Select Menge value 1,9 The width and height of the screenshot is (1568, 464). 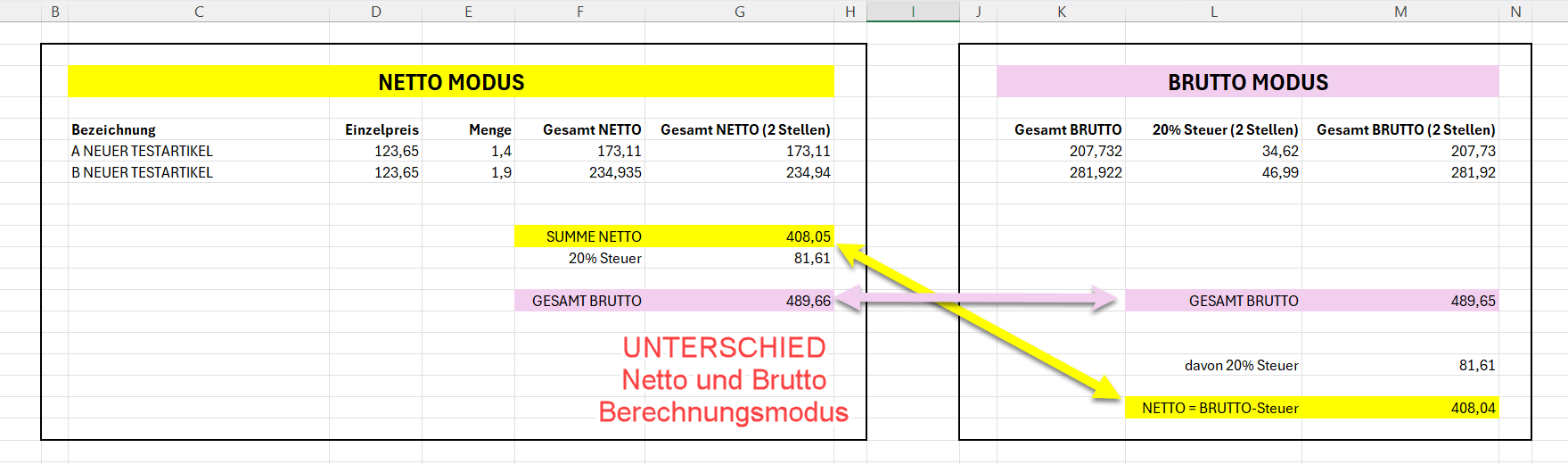point(468,172)
